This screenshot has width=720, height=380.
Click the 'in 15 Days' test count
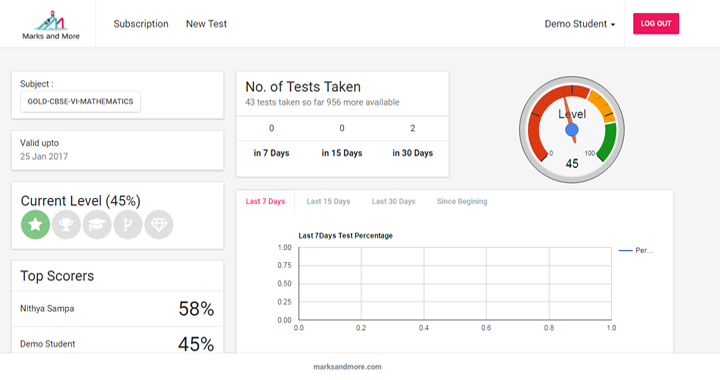(342, 128)
